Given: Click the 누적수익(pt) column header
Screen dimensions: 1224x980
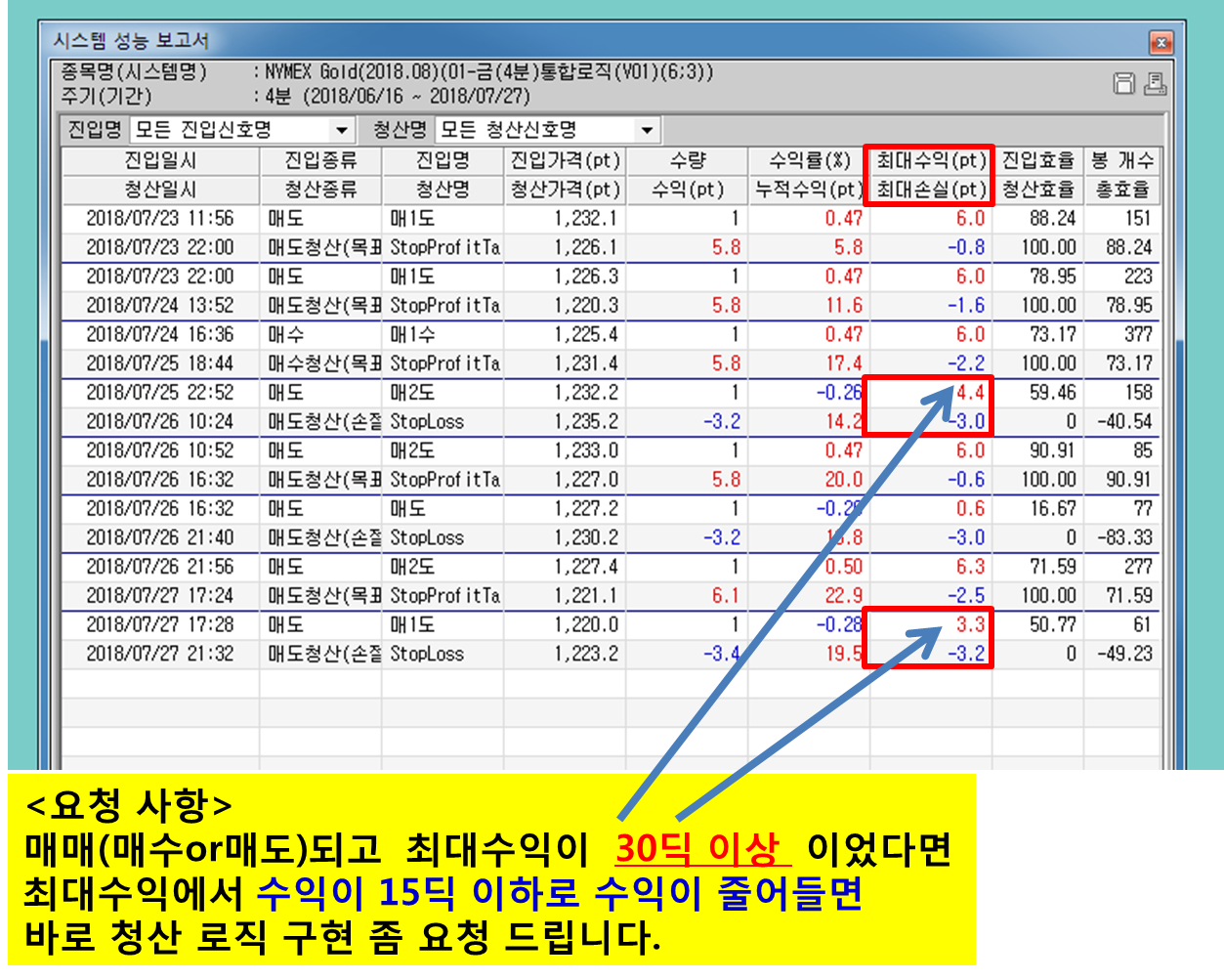Looking at the screenshot, I should point(808,190).
